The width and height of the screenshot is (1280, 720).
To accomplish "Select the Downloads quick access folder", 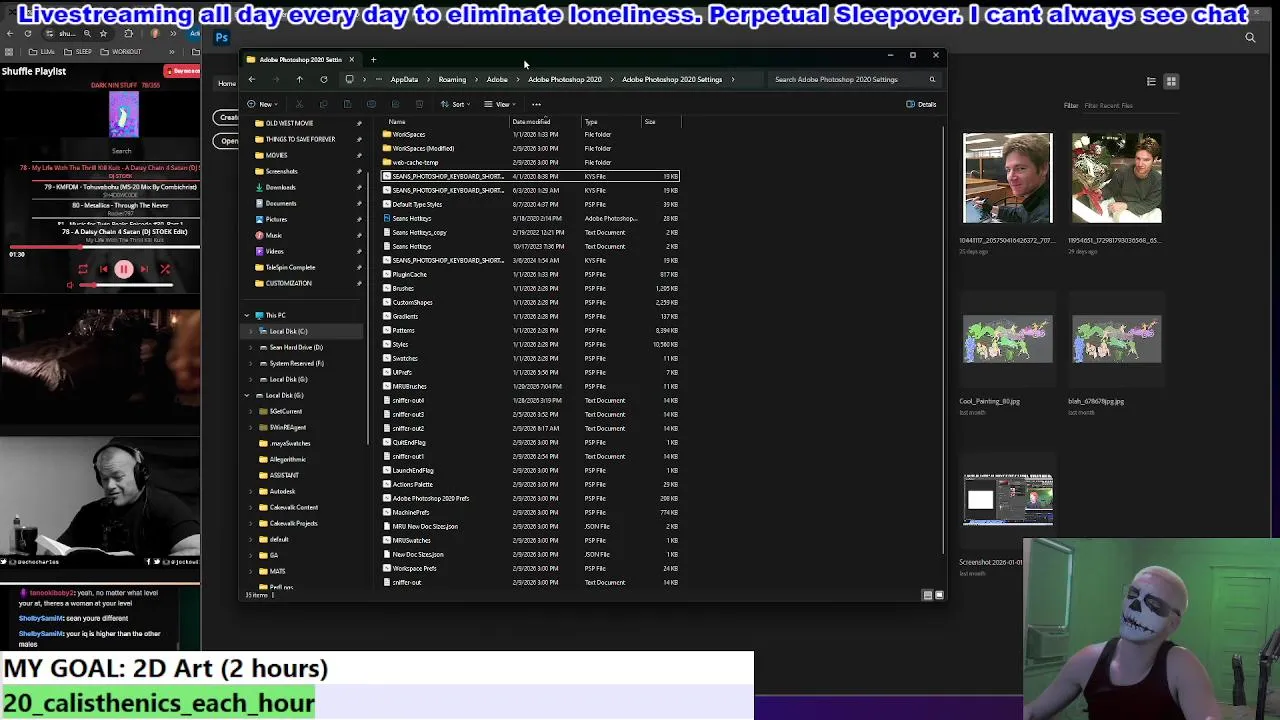I will (x=281, y=187).
